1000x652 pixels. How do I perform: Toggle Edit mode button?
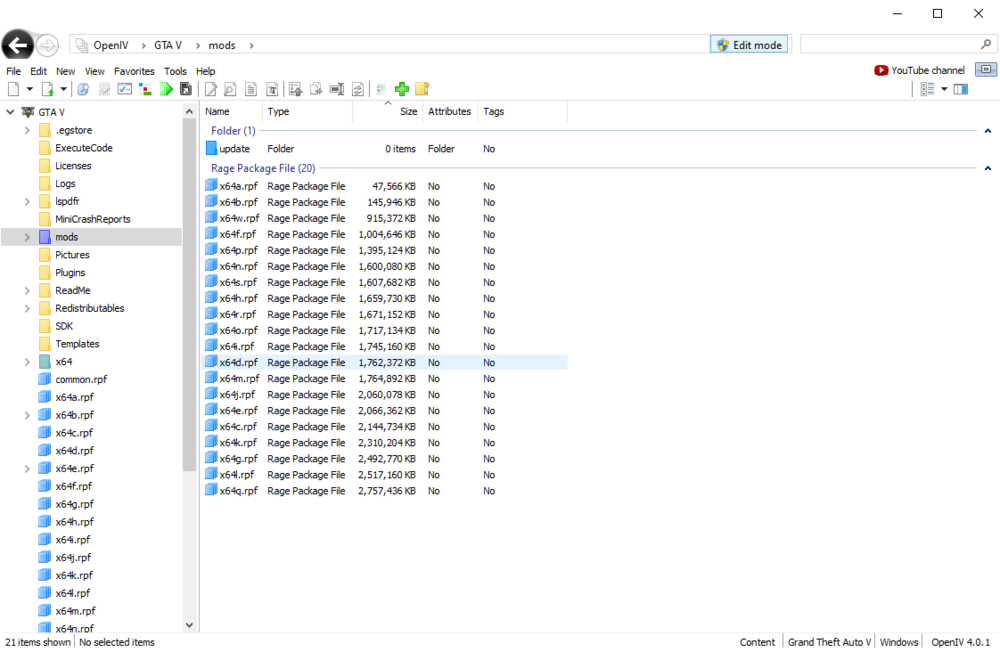749,45
